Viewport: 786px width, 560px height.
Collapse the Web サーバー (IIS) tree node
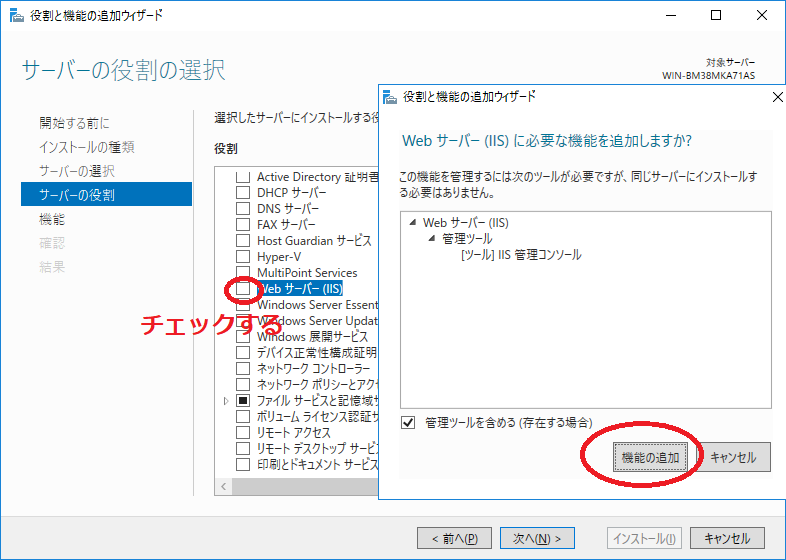click(412, 222)
